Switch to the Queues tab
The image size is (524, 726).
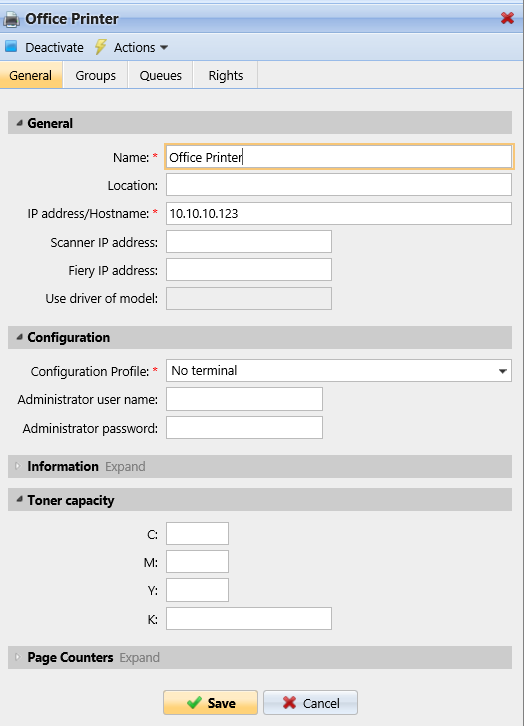(x=161, y=75)
